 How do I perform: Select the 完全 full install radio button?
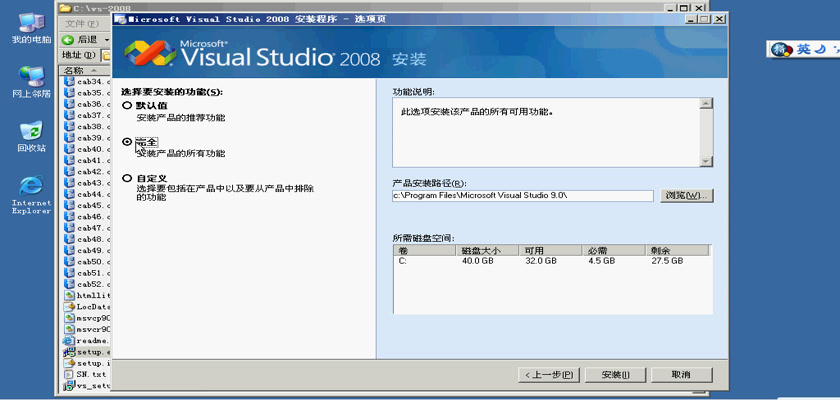[127, 142]
